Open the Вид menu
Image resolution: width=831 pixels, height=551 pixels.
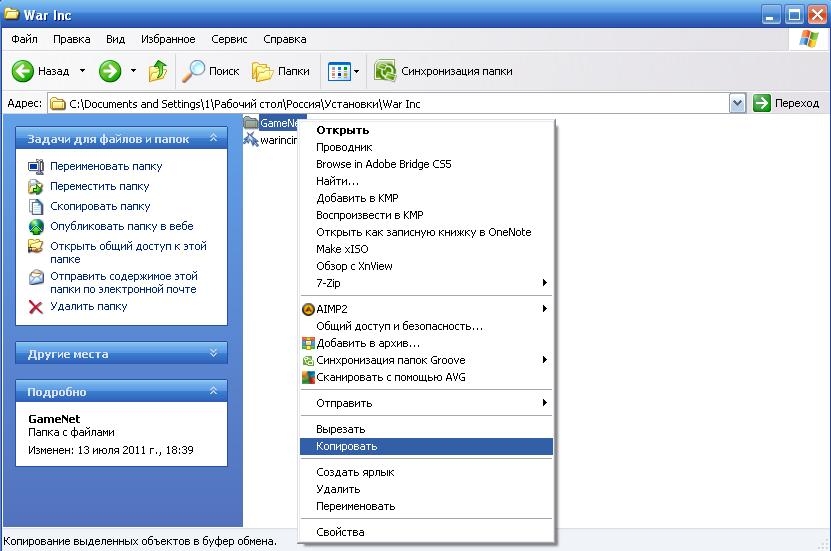[115, 39]
